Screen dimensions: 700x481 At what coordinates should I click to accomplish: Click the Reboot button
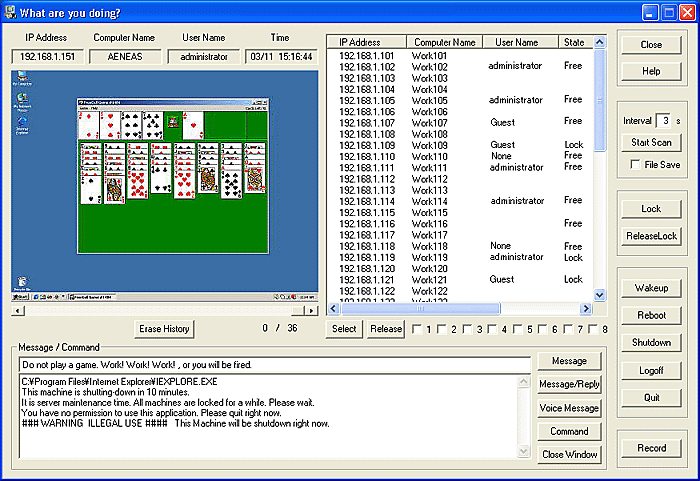tap(651, 315)
